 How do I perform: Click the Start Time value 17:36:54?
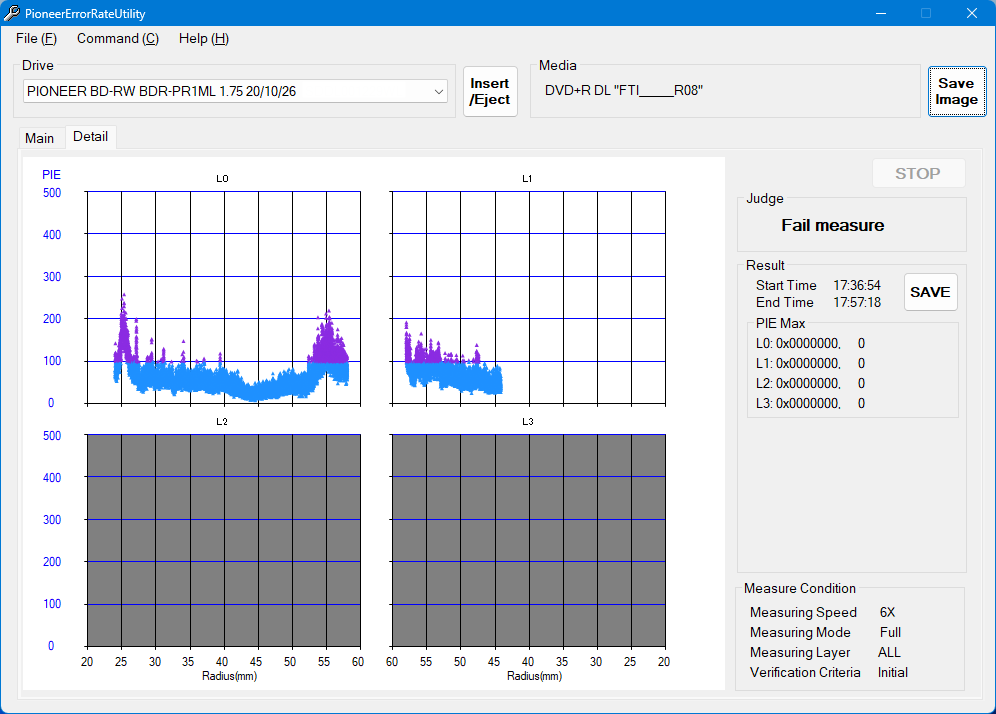(x=857, y=285)
